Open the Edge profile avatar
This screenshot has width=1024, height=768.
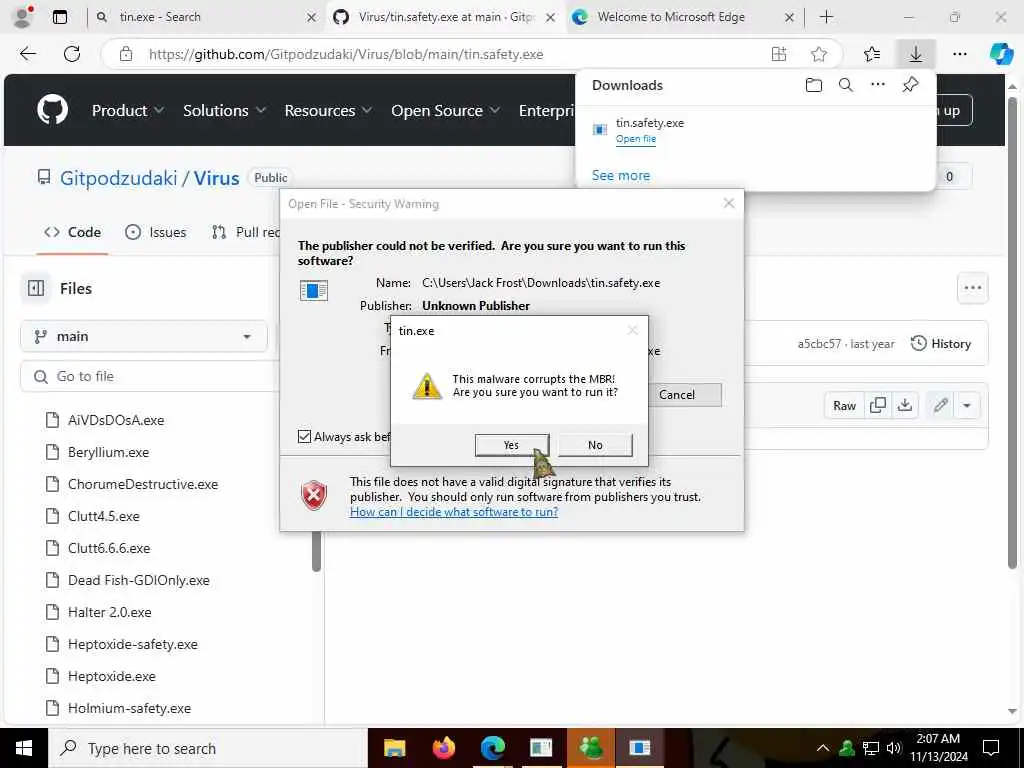click(23, 17)
